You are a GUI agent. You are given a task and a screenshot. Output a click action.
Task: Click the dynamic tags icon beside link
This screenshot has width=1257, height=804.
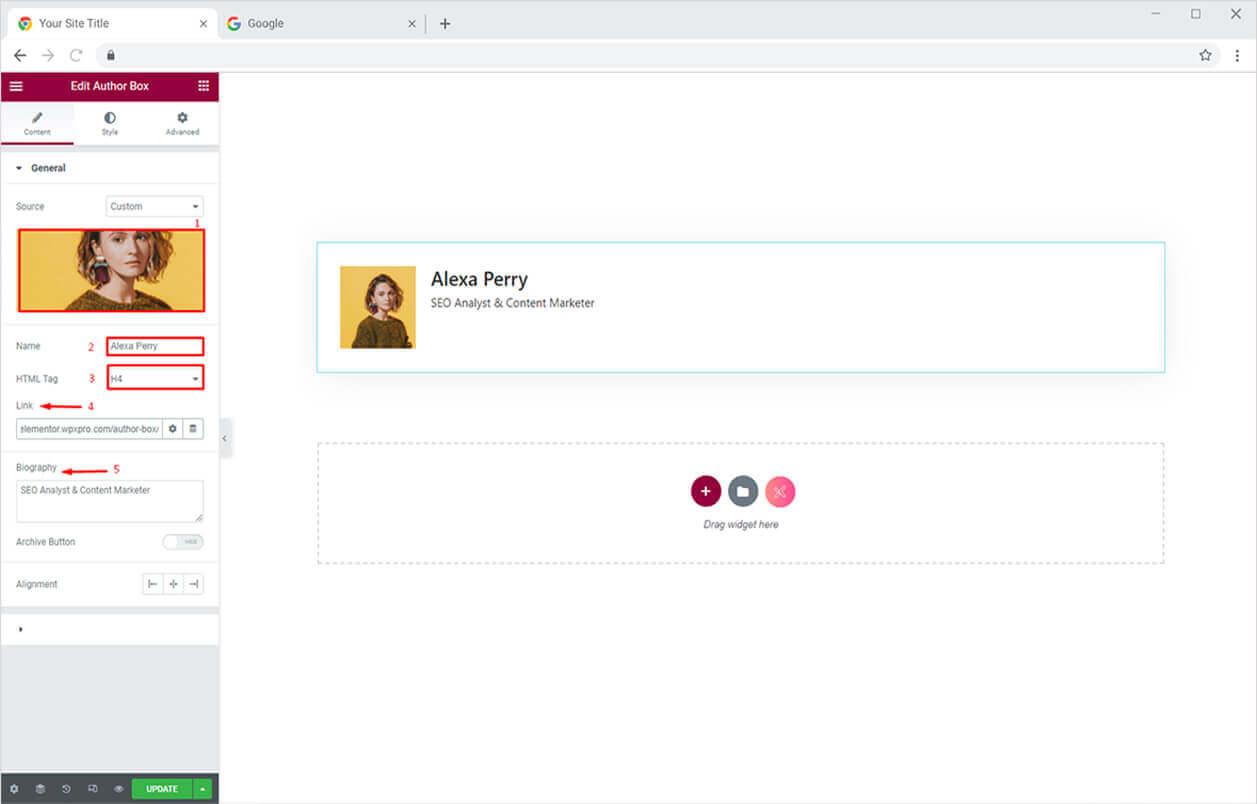point(194,429)
